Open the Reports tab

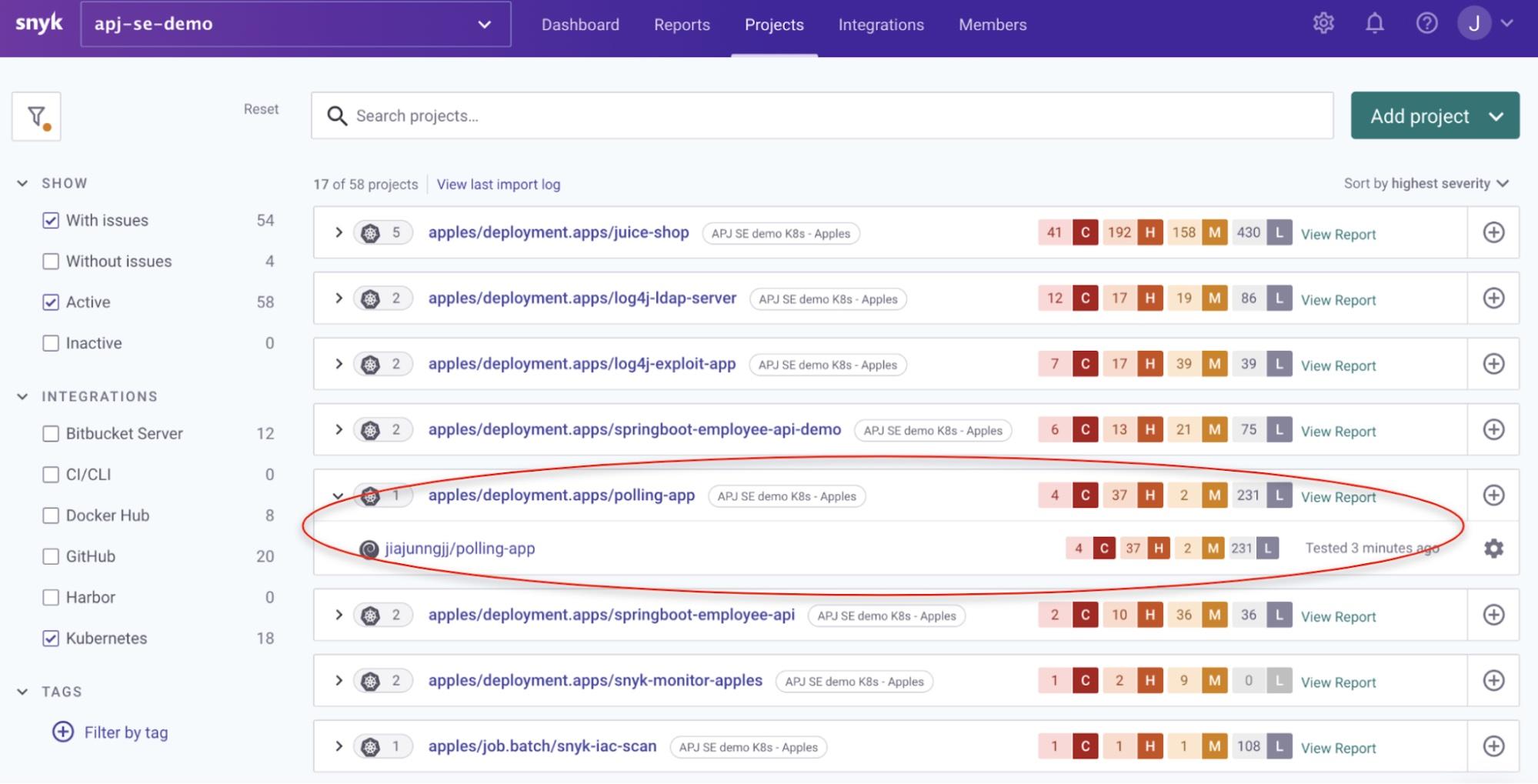pos(682,25)
